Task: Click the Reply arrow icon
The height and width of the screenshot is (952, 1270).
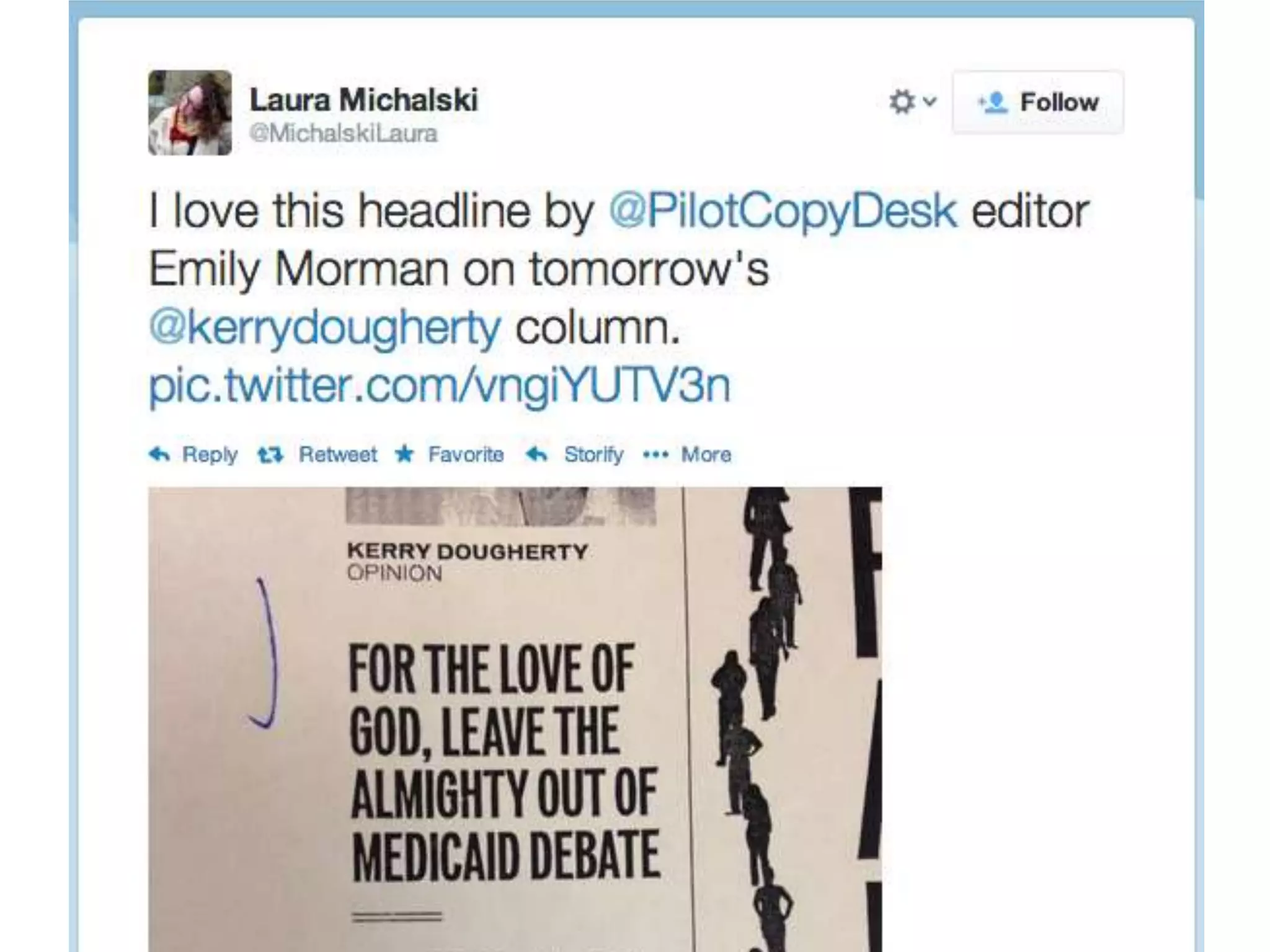Action: pyautogui.click(x=159, y=454)
